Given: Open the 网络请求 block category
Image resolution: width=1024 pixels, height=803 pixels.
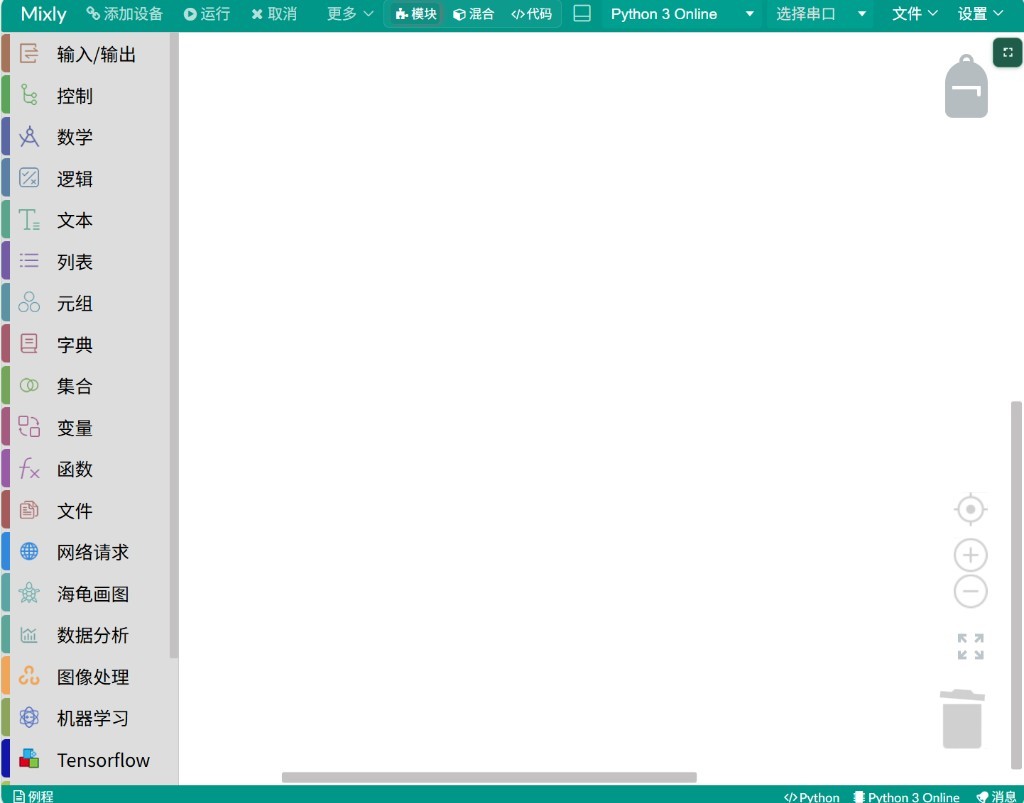Looking at the screenshot, I should [x=85, y=552].
